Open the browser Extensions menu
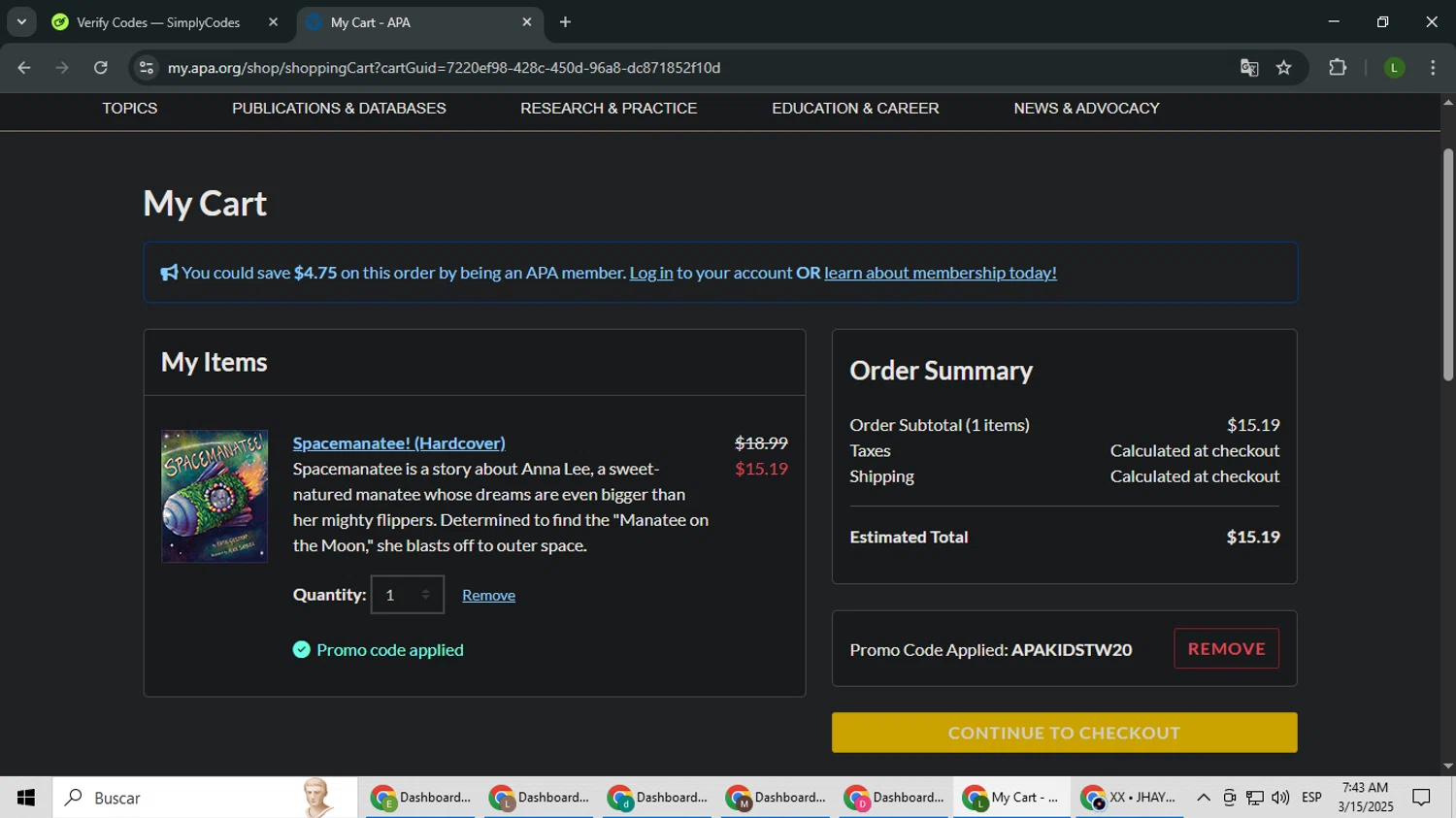Image resolution: width=1456 pixels, height=818 pixels. click(x=1338, y=68)
